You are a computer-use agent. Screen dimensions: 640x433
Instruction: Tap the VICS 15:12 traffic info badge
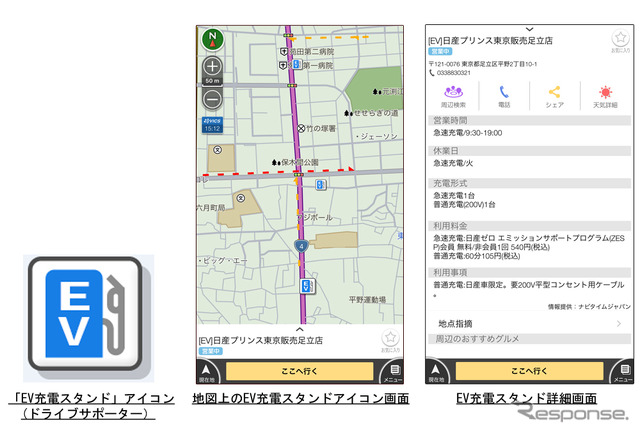tap(212, 125)
